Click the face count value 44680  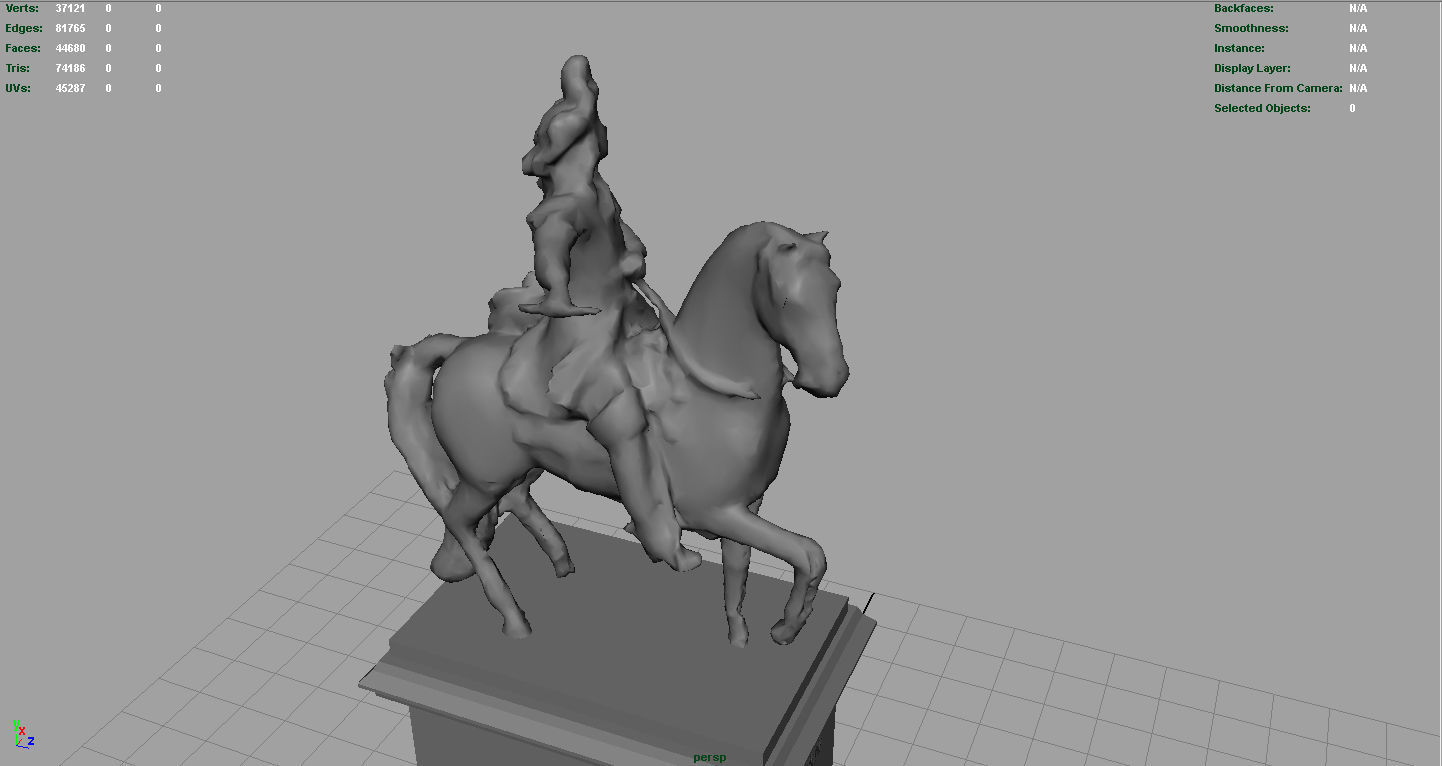70,48
